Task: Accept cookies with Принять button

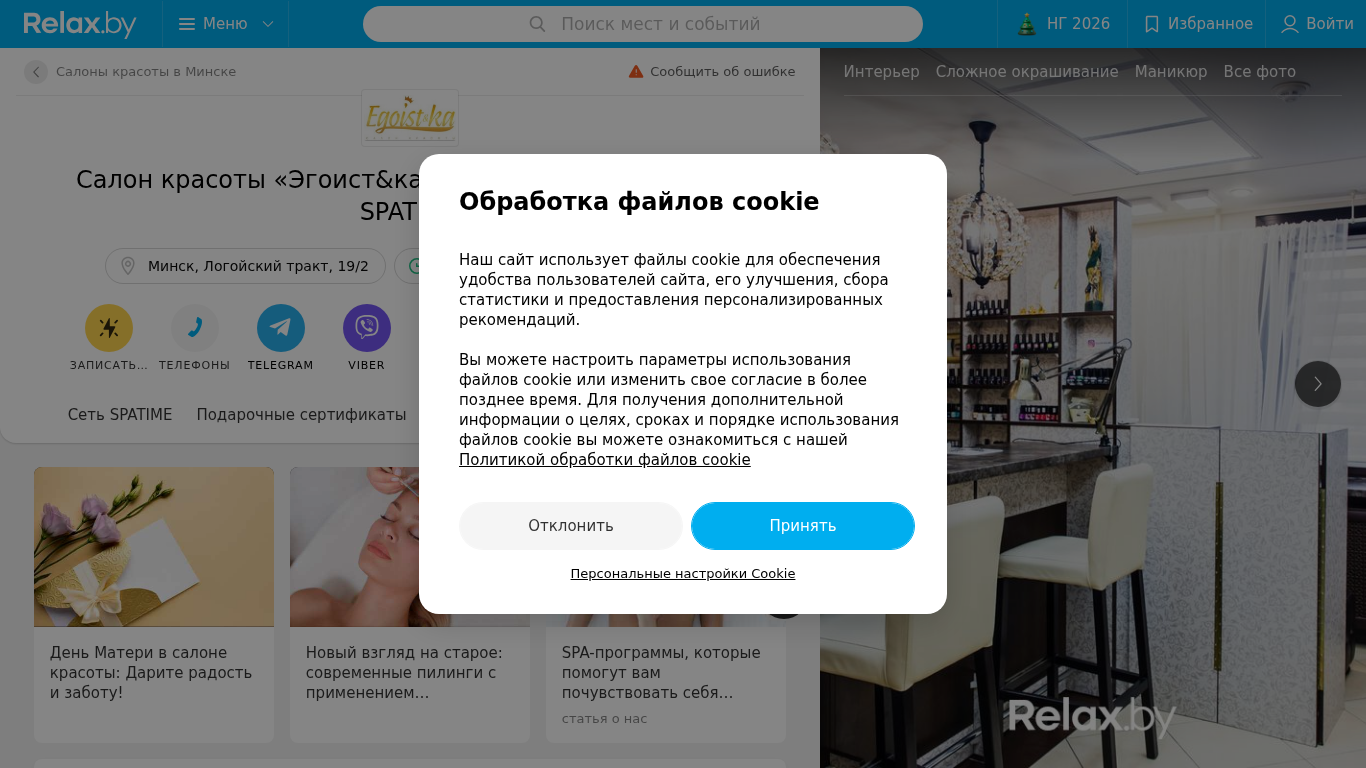Action: point(803,526)
